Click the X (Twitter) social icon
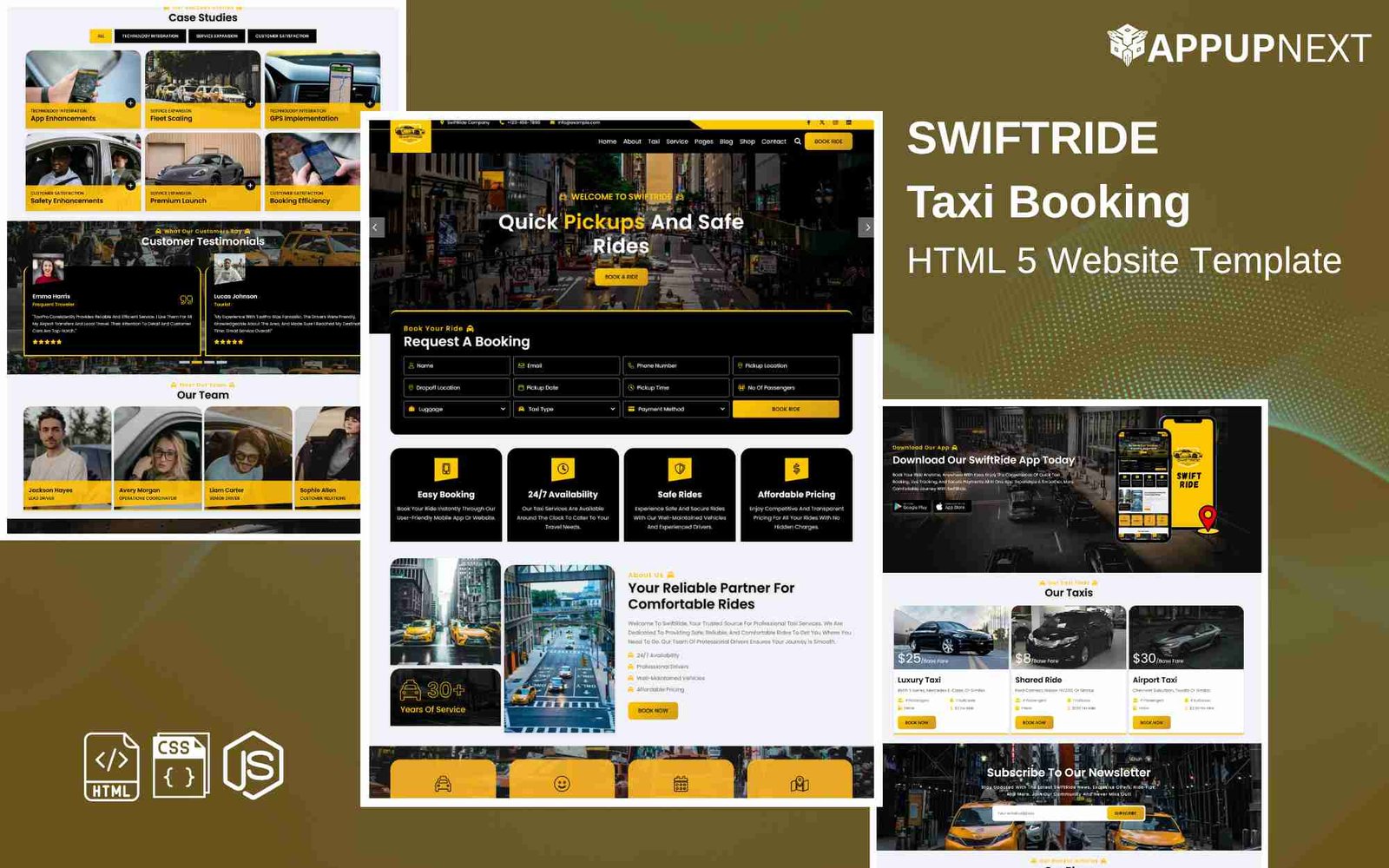 pos(821,122)
